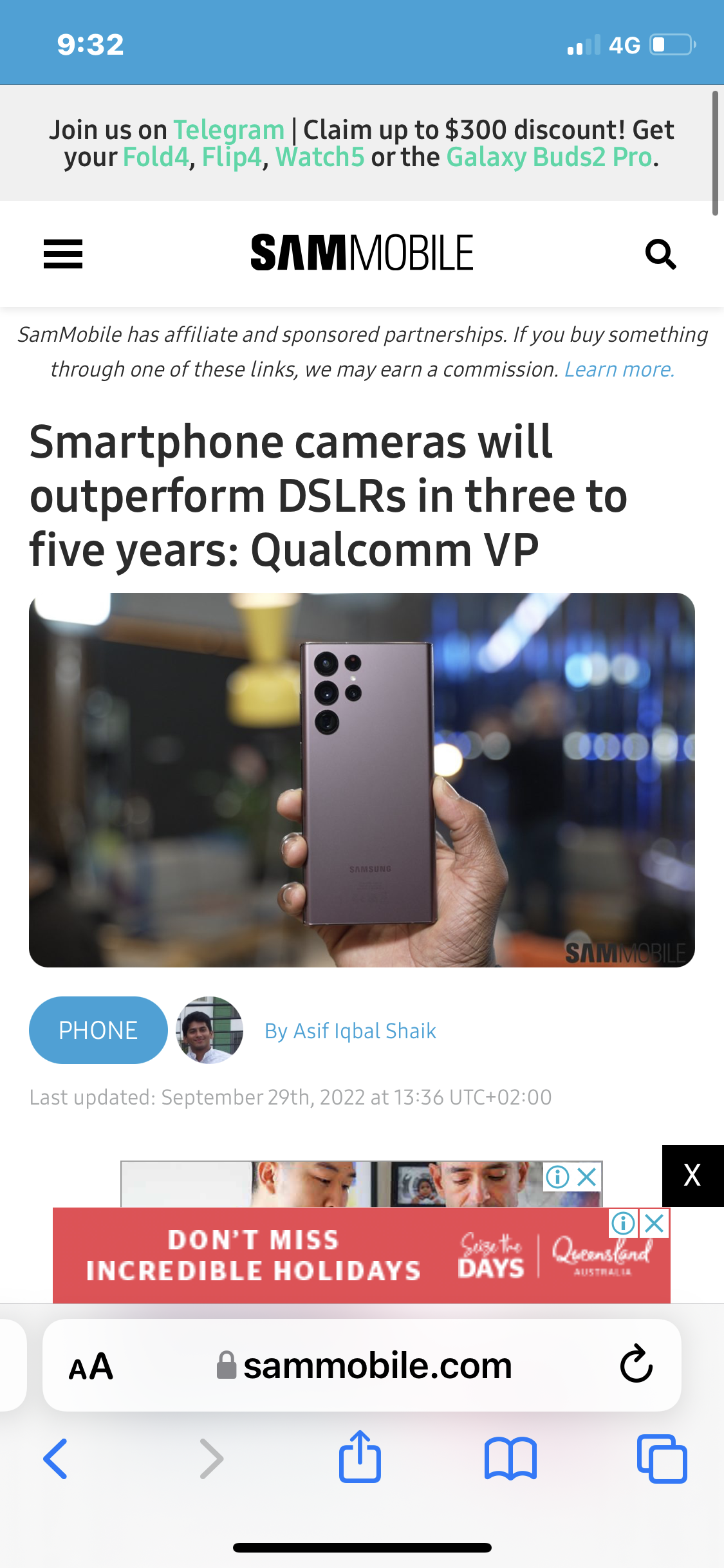This screenshot has width=724, height=1568.
Task: Open the Telegram link
Action: point(229,130)
